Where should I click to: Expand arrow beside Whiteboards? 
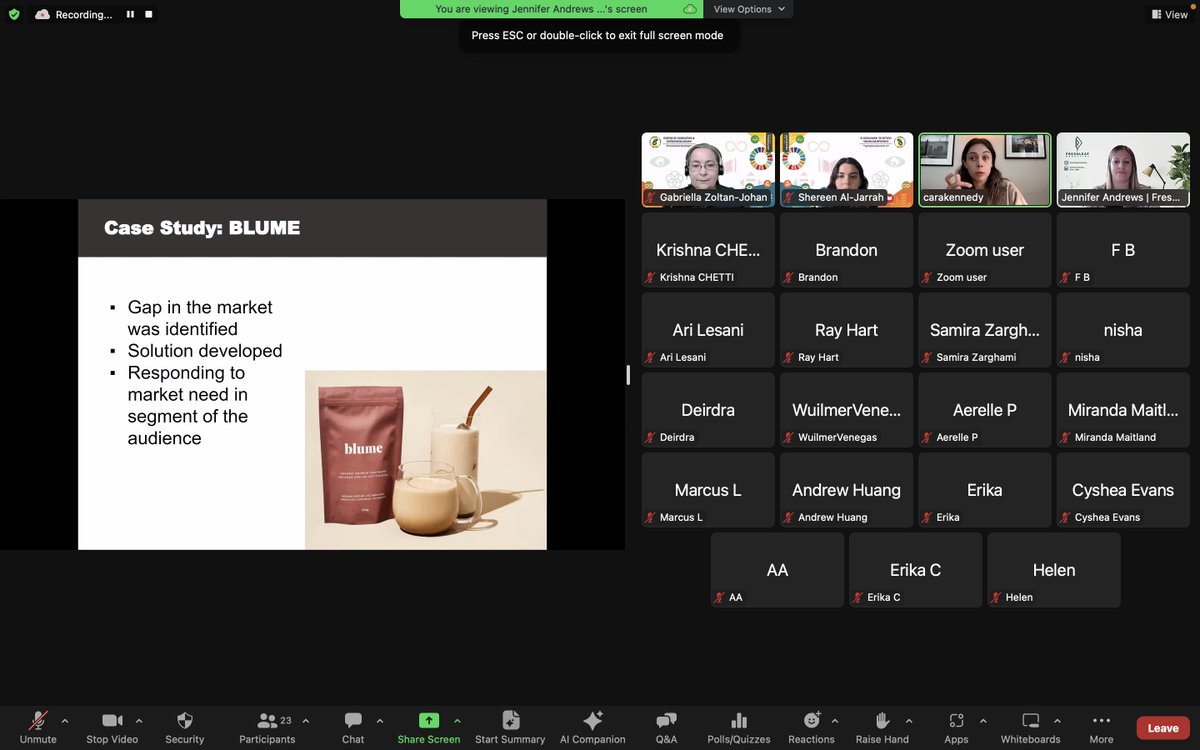pyautogui.click(x=1059, y=720)
